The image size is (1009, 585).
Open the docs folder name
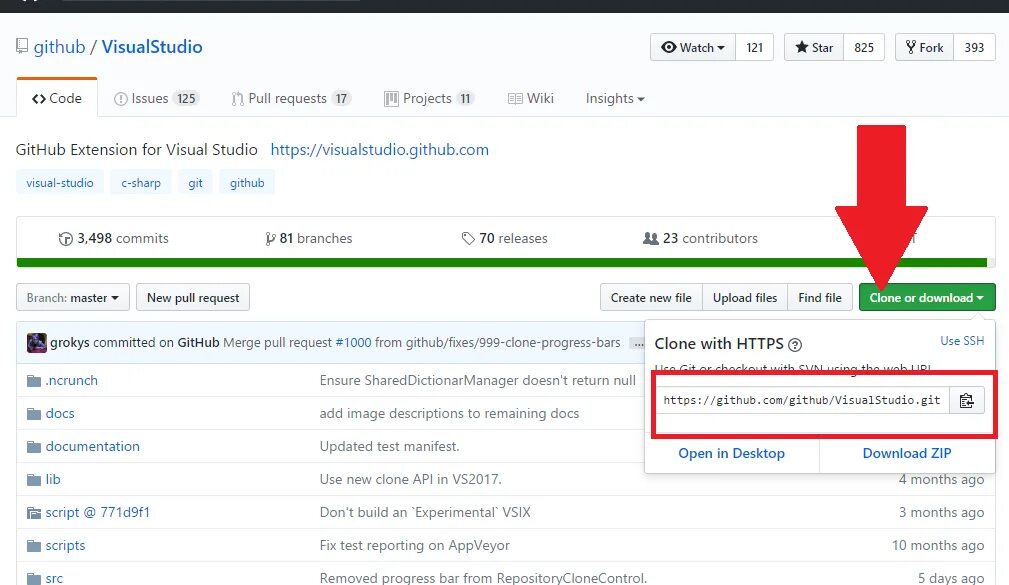[x=60, y=413]
